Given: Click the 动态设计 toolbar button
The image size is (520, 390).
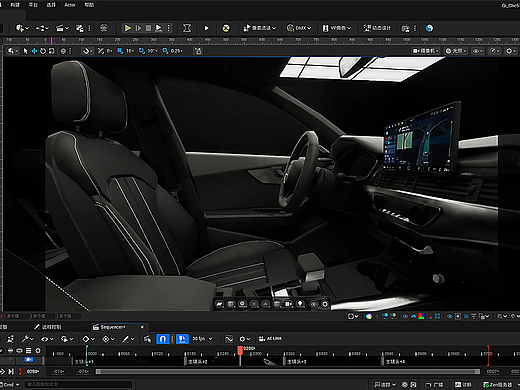Looking at the screenshot, I should pos(377,28).
